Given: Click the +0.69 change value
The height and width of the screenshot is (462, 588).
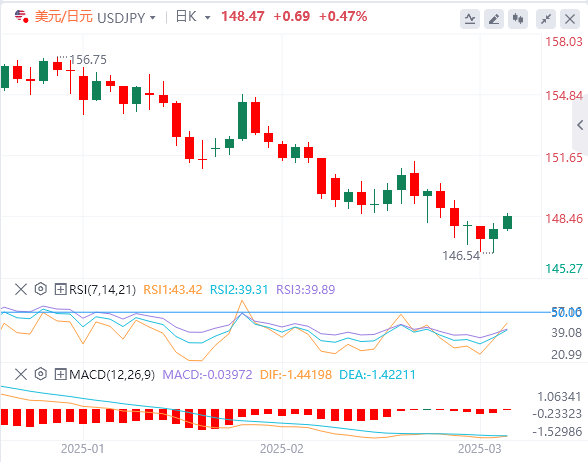Looking at the screenshot, I should (292, 16).
